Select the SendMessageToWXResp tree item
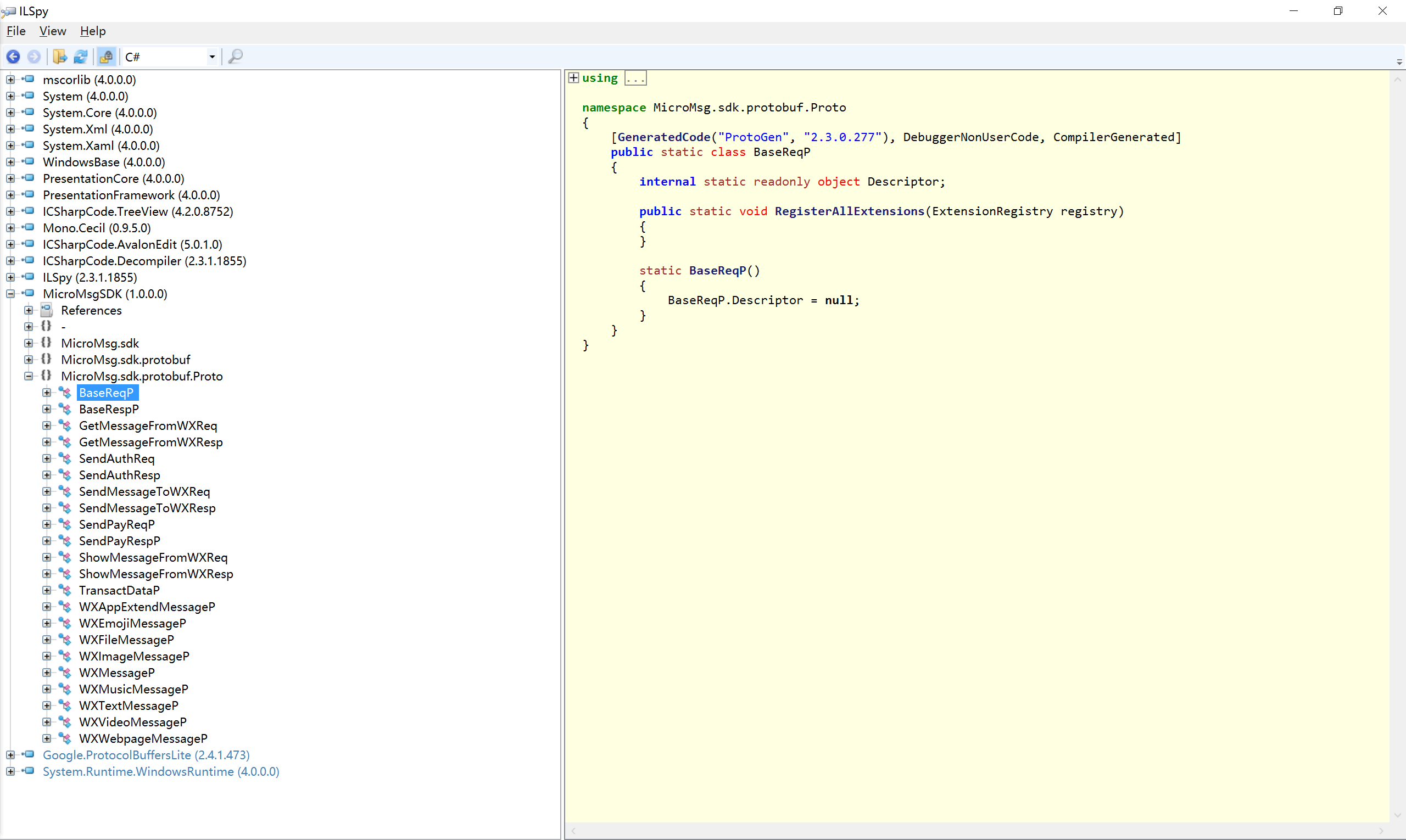The image size is (1406, 840). coord(147,508)
